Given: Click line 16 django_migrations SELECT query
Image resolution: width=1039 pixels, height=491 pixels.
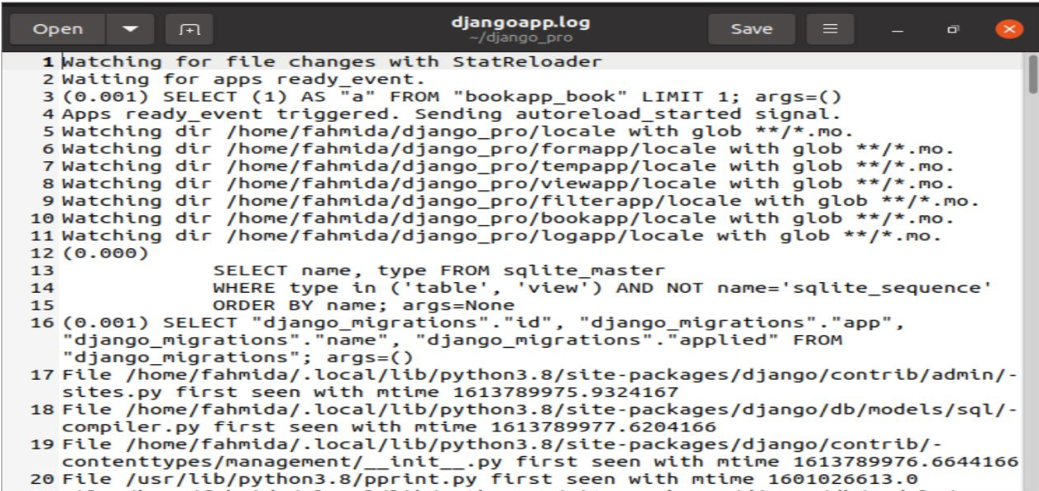Looking at the screenshot, I should 483,340.
